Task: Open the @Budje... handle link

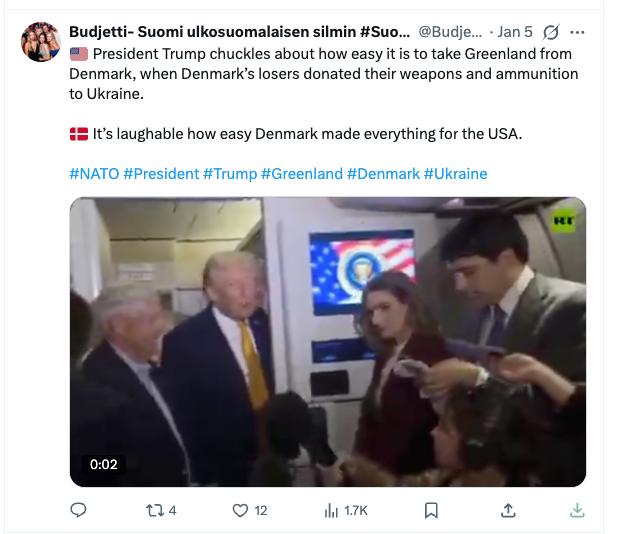Action: coord(450,31)
